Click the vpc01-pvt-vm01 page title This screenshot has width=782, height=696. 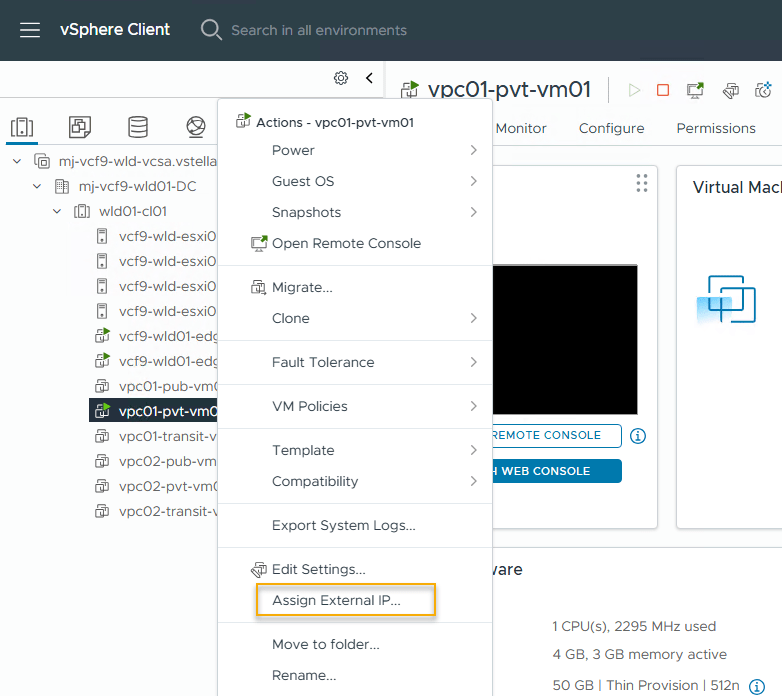click(x=509, y=90)
